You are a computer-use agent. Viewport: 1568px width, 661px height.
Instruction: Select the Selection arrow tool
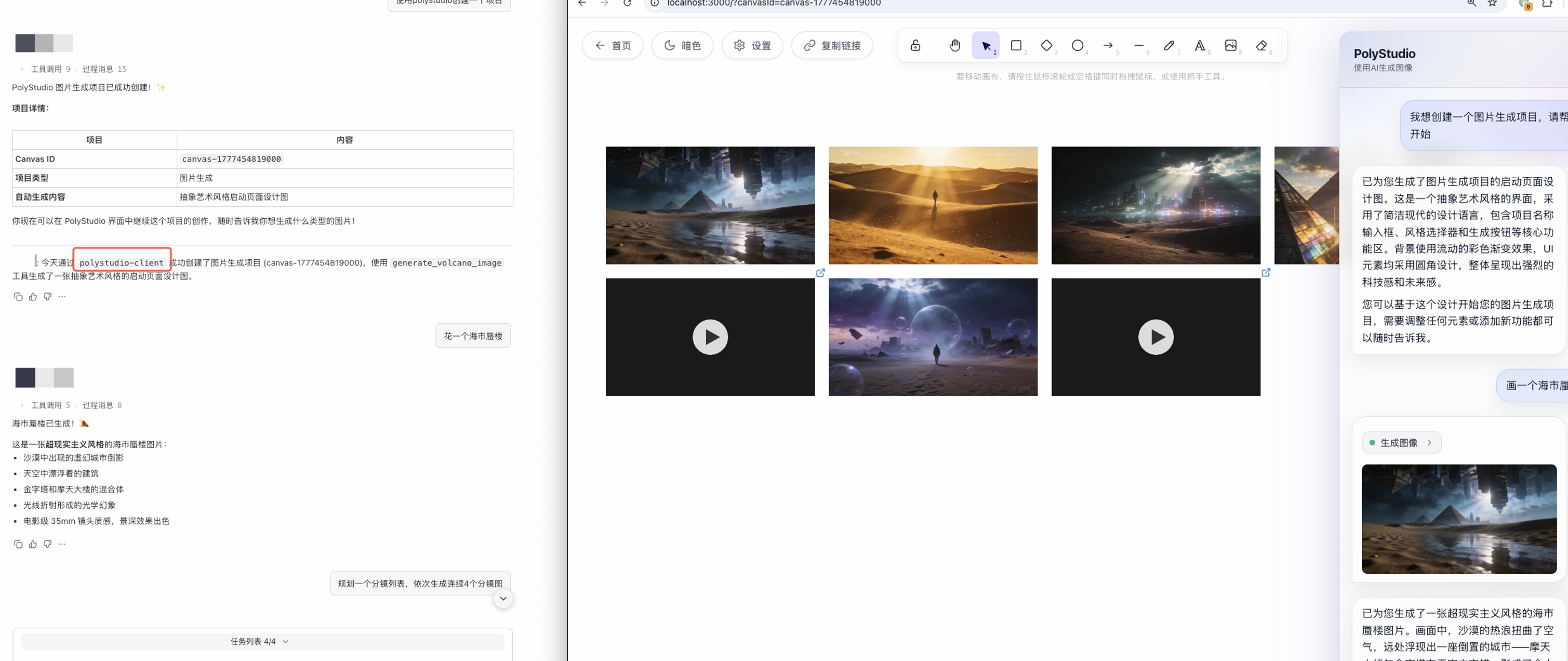tap(986, 46)
